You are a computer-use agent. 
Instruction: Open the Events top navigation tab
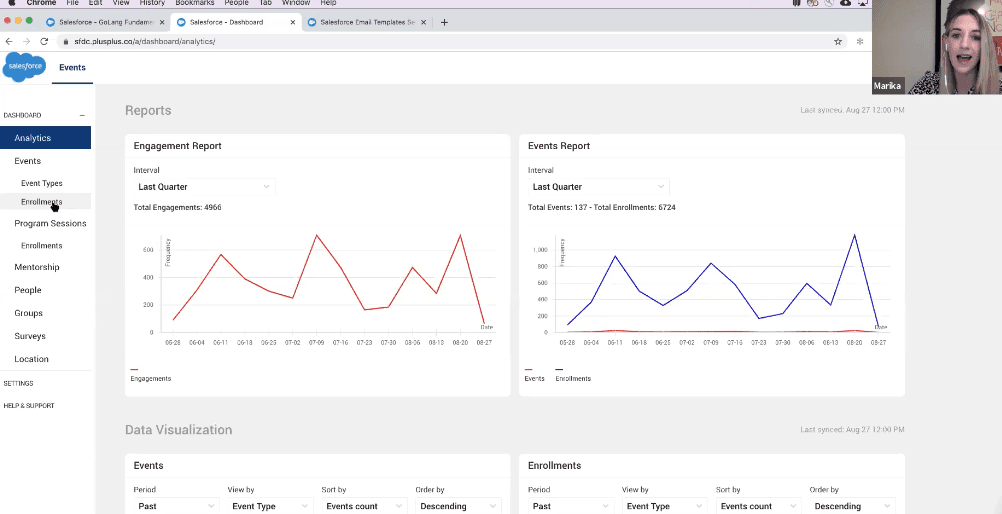(x=72, y=67)
